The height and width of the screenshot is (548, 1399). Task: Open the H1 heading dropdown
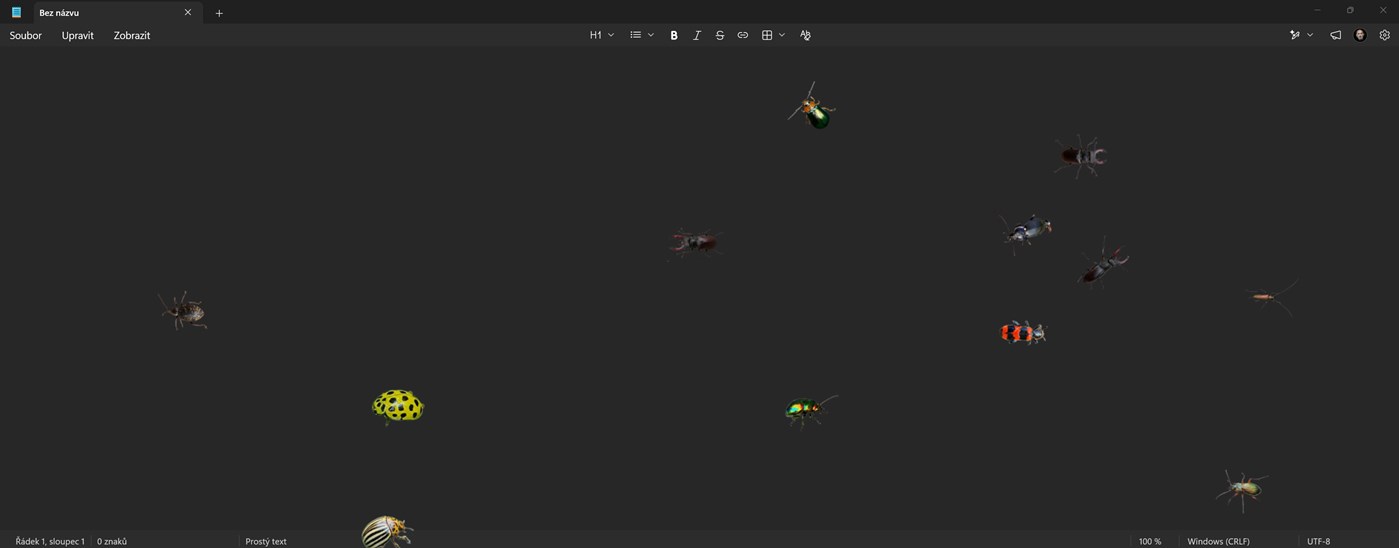[x=601, y=35]
